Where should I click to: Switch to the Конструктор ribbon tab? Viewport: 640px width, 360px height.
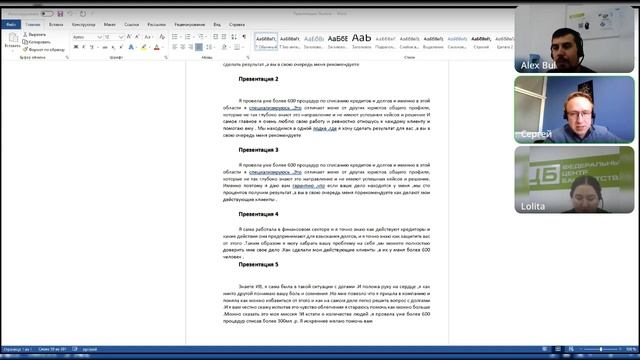(x=84, y=24)
